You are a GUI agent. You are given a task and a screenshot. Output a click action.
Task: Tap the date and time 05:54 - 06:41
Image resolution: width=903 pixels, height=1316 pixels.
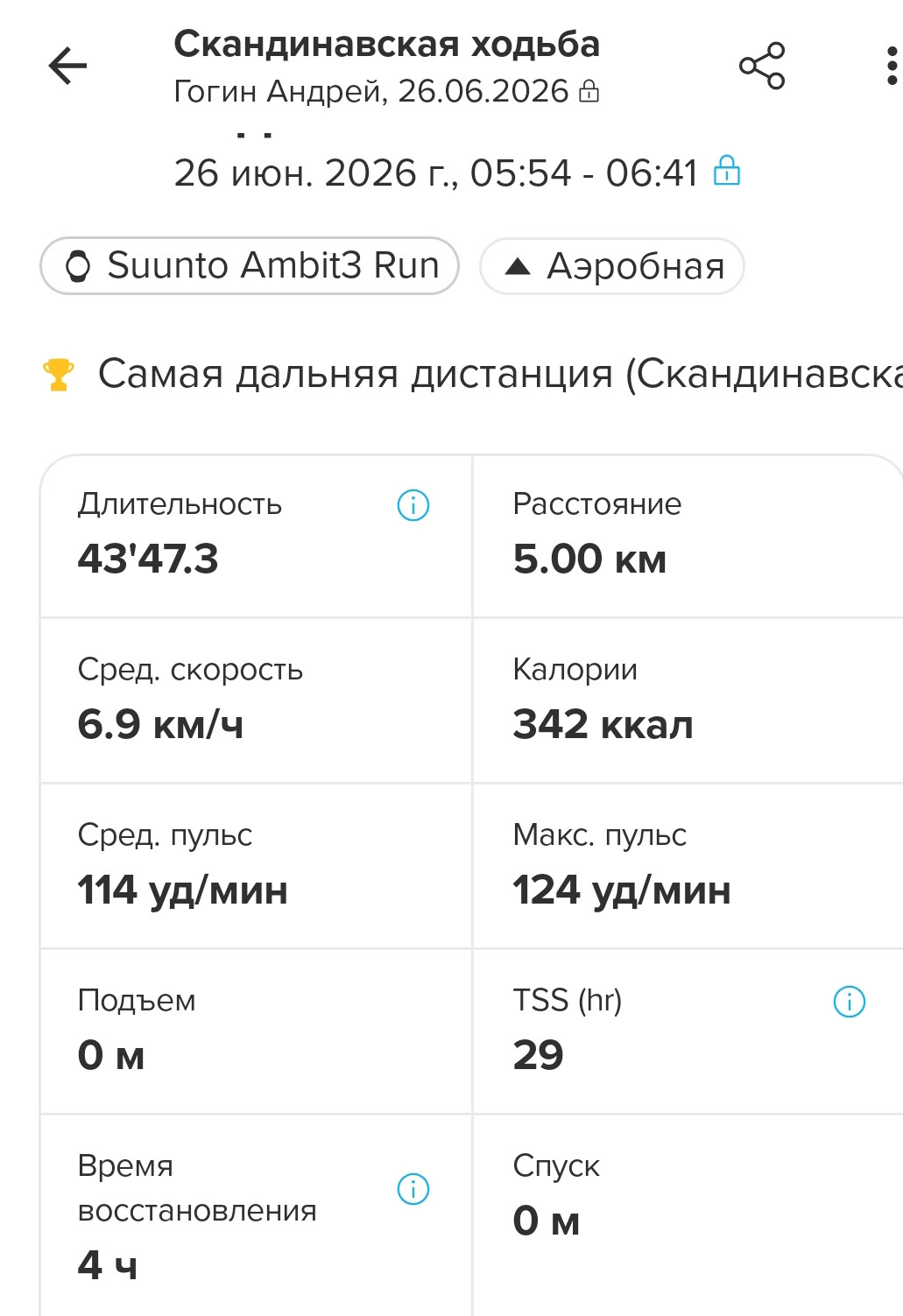[435, 172]
